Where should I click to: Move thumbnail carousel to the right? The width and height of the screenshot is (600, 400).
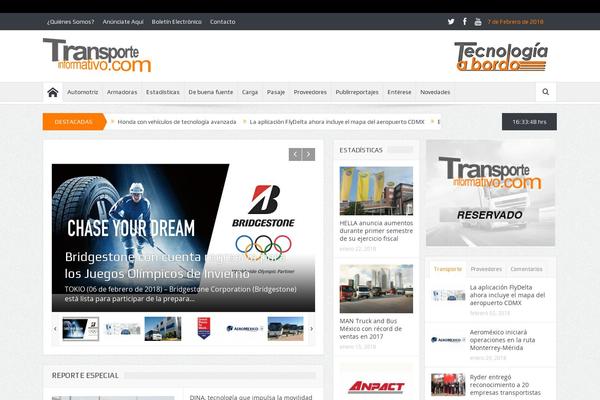pyautogui.click(x=311, y=329)
